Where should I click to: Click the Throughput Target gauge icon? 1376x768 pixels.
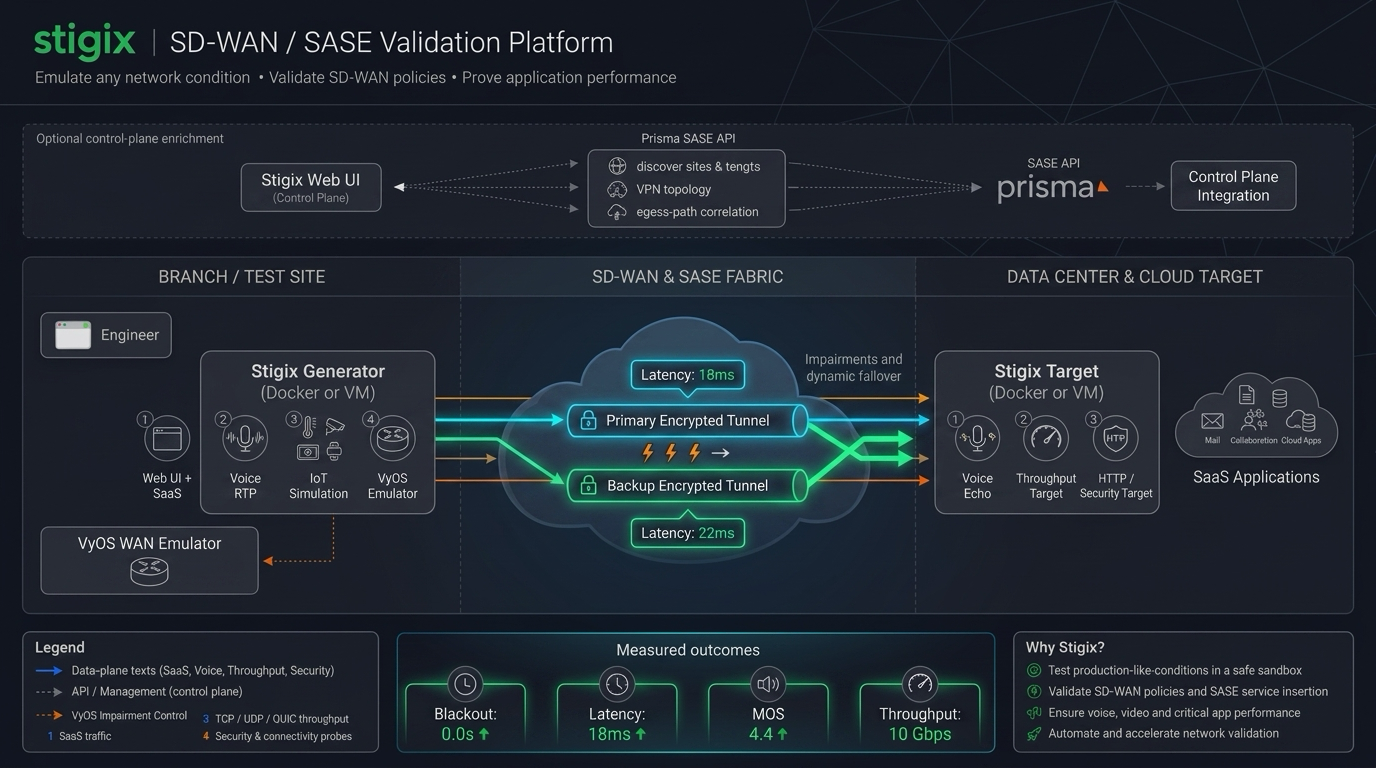pos(1046,438)
